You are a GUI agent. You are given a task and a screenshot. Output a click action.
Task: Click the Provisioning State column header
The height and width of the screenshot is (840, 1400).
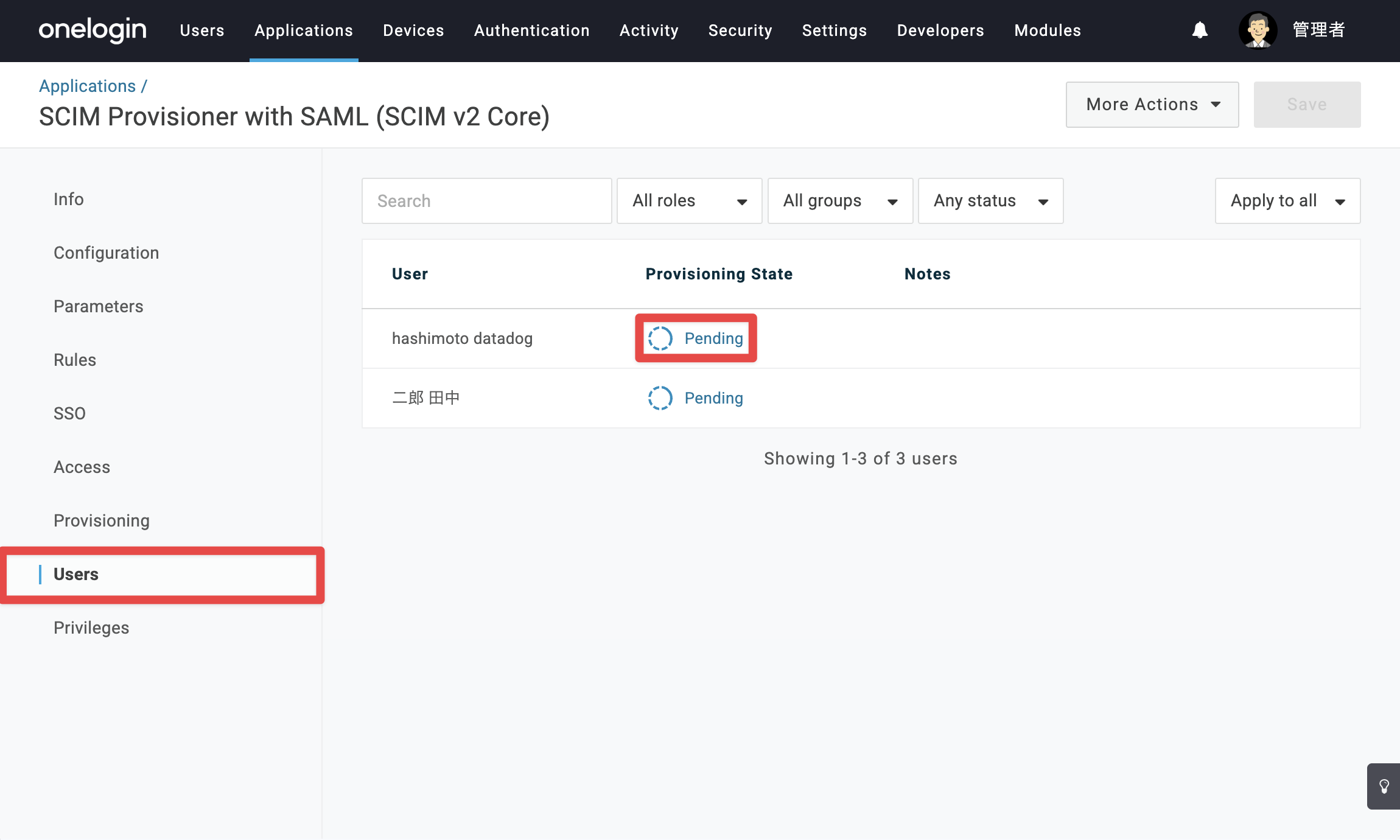tap(719, 274)
